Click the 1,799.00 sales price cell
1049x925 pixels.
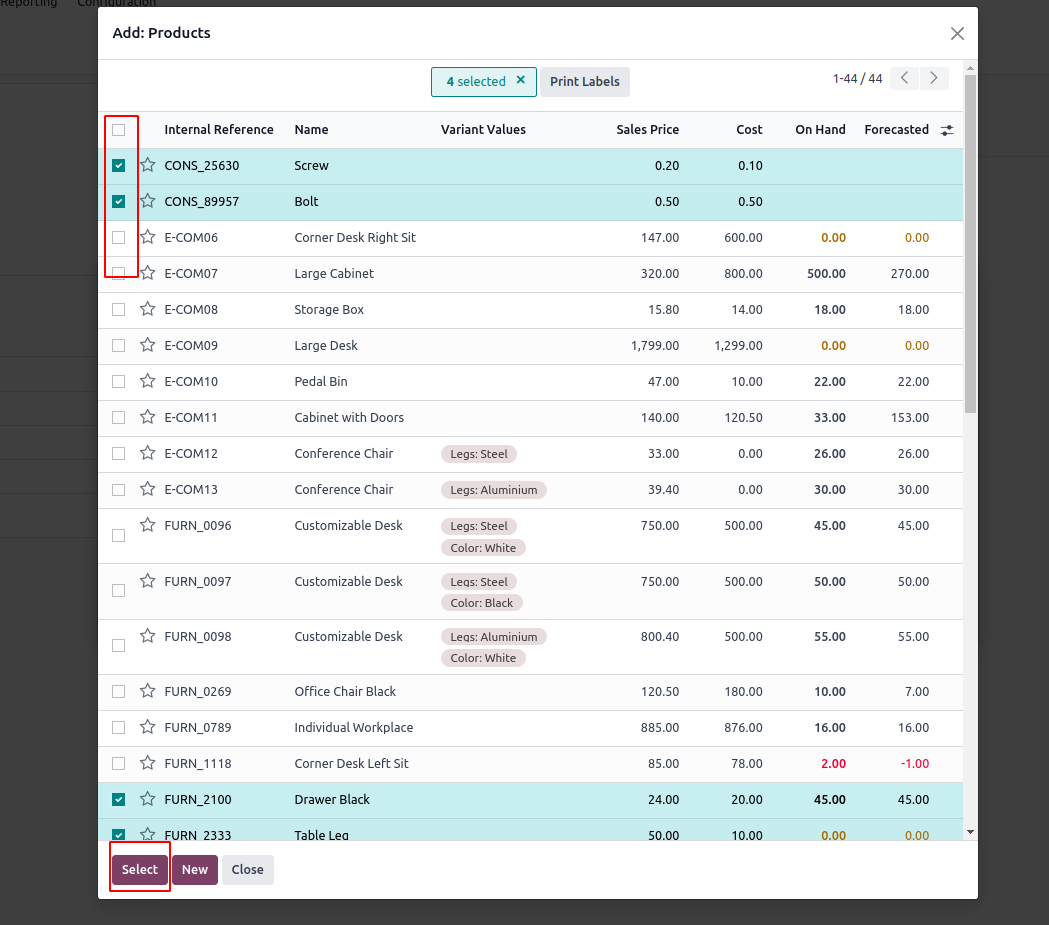pos(655,346)
